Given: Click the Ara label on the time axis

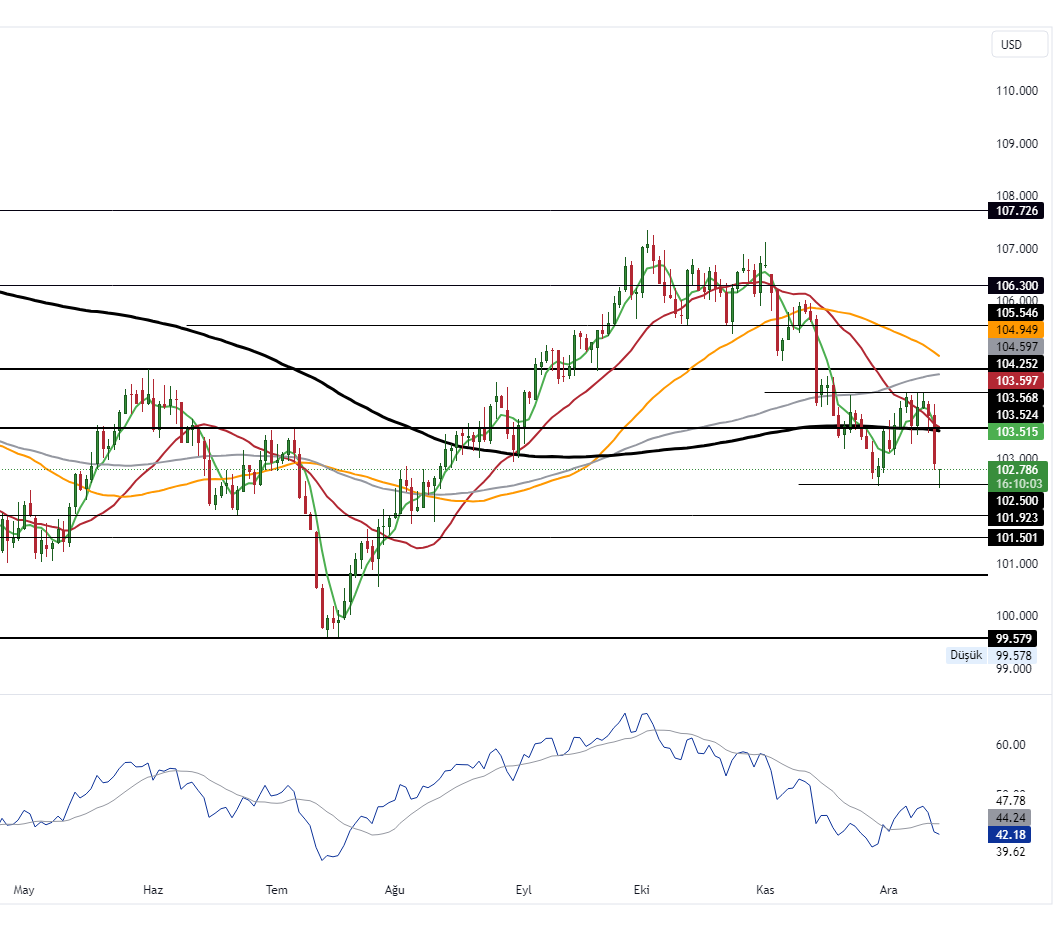Looking at the screenshot, I should pyautogui.click(x=889, y=889).
